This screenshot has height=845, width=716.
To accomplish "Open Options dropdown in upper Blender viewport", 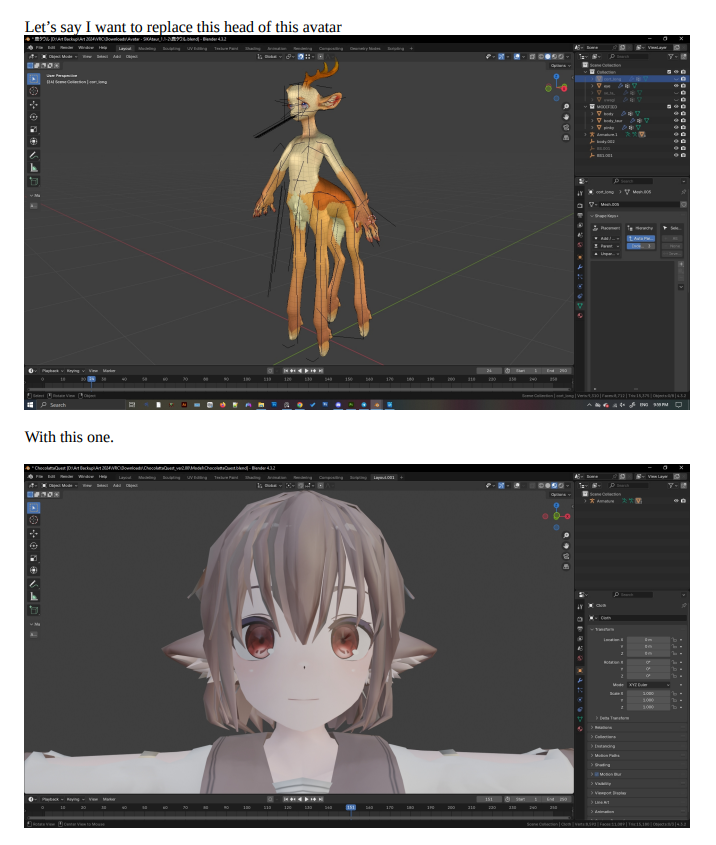I will pos(560,66).
